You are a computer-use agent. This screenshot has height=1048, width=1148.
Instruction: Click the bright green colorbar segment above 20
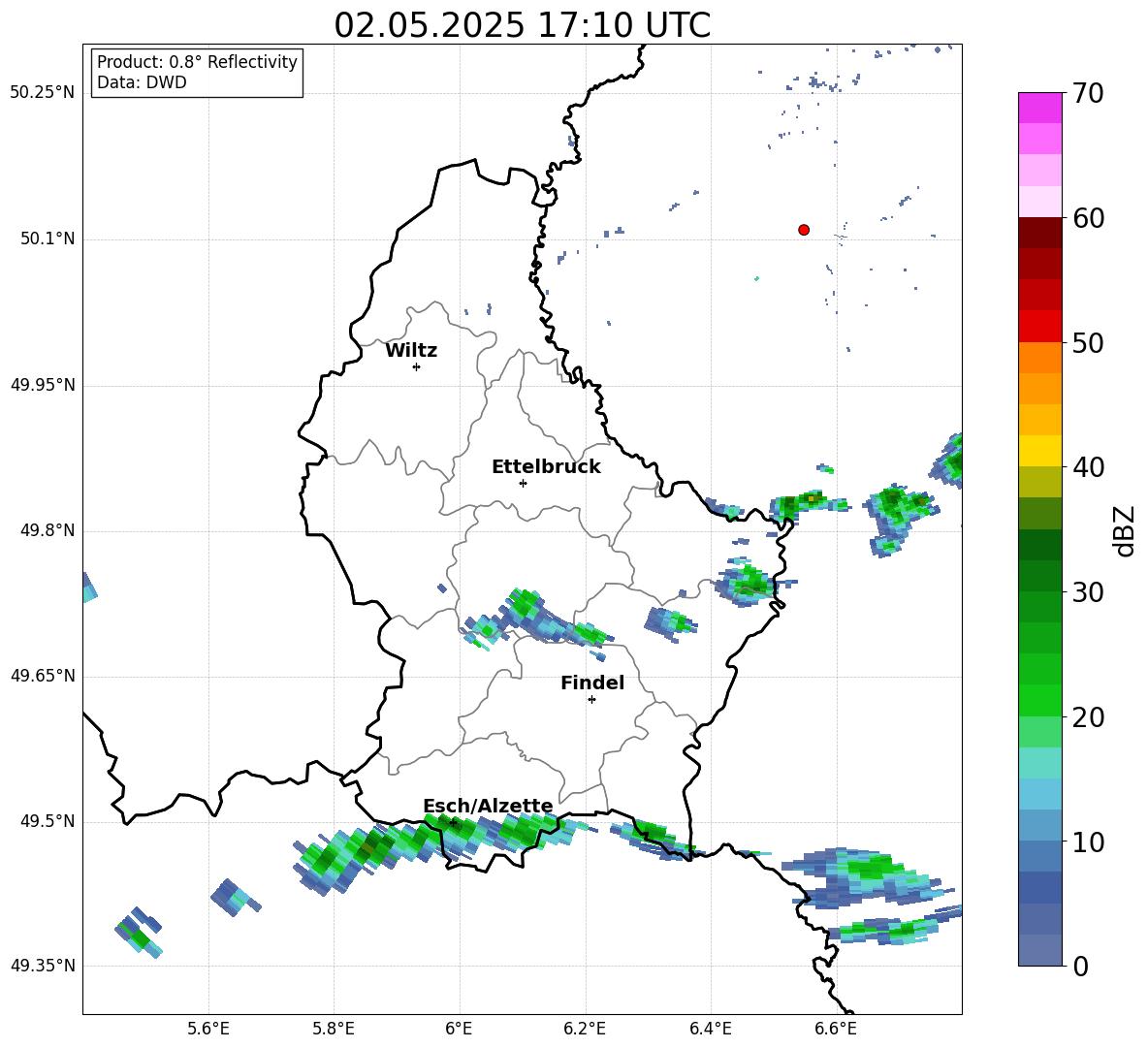[1039, 700]
